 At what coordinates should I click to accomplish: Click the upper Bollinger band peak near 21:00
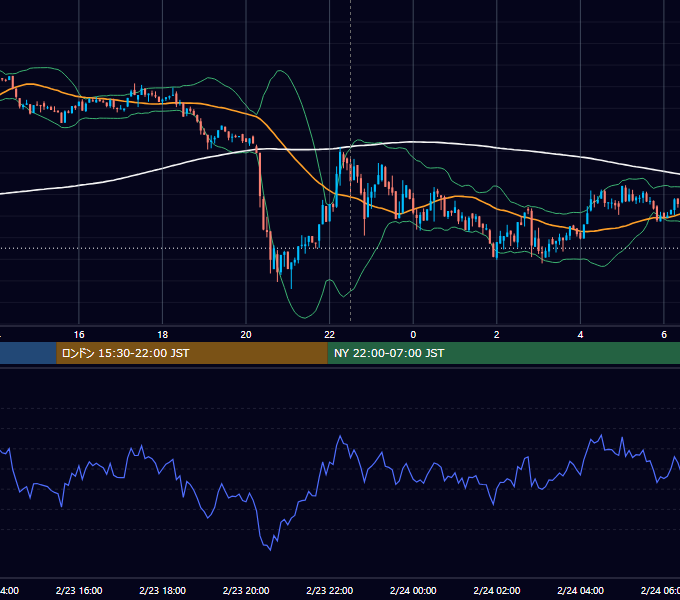point(280,70)
